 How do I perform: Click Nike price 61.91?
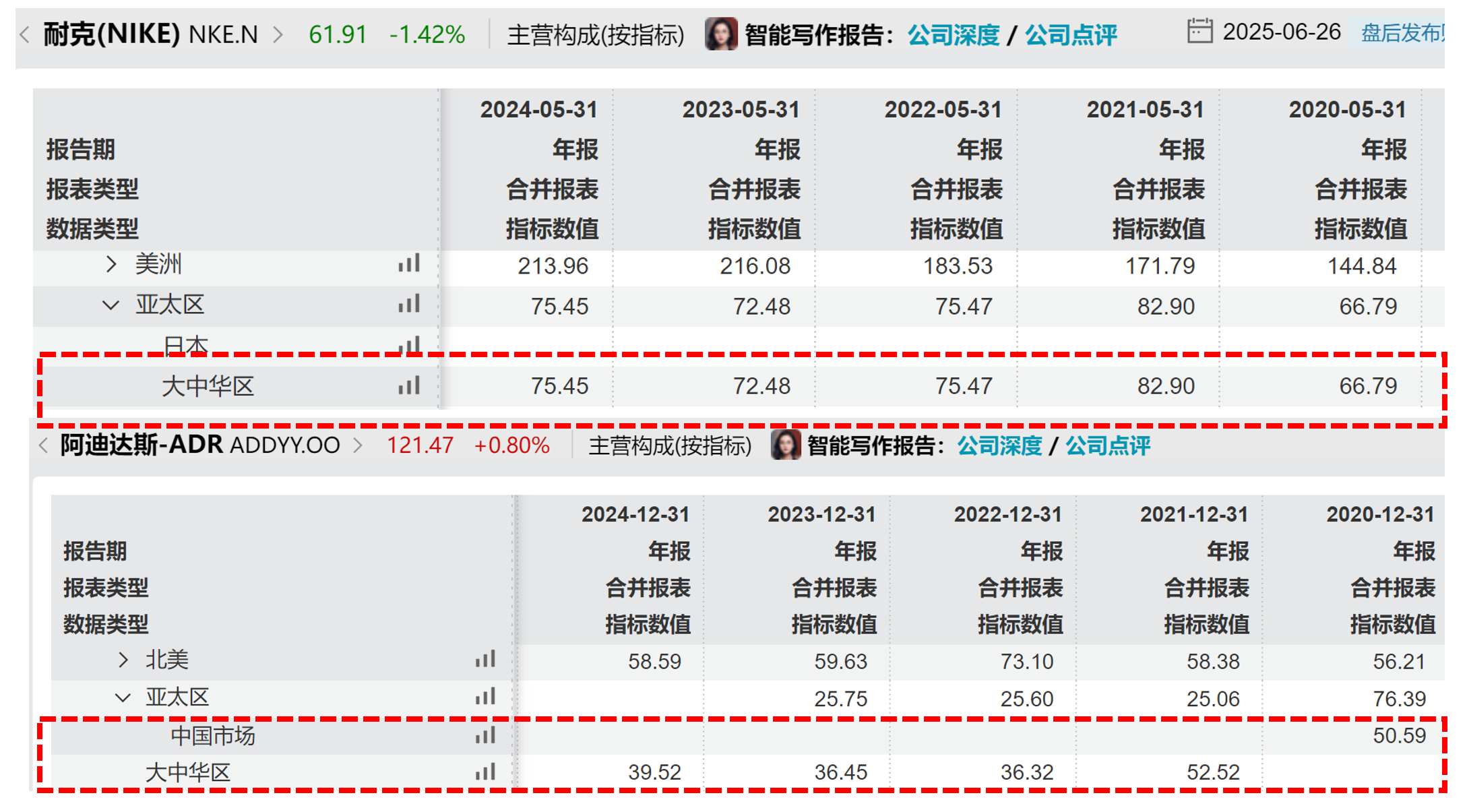338,34
